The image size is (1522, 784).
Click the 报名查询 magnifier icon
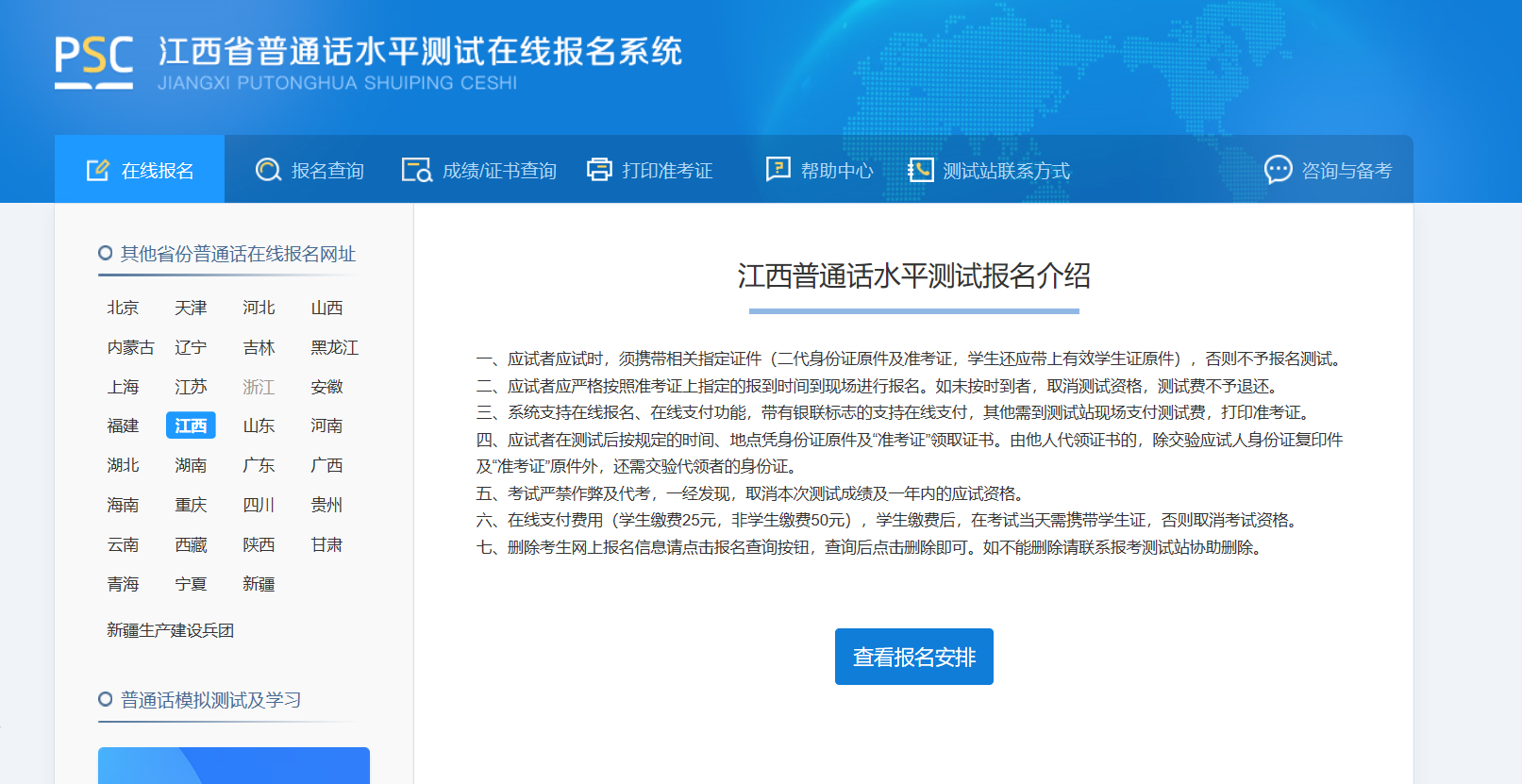[268, 170]
